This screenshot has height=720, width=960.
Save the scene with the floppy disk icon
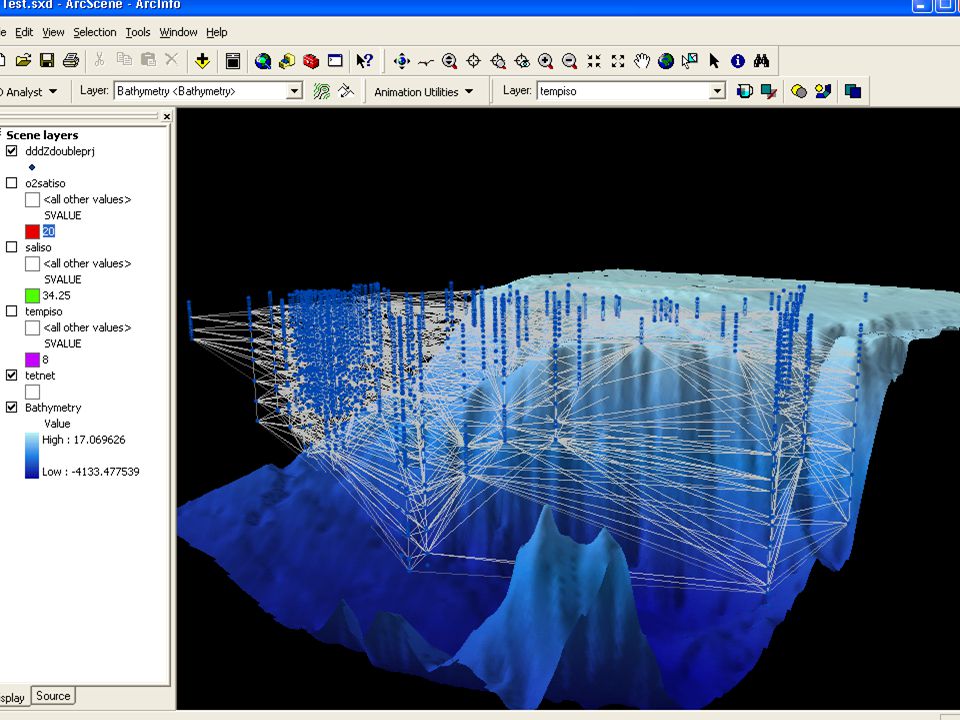(47, 60)
